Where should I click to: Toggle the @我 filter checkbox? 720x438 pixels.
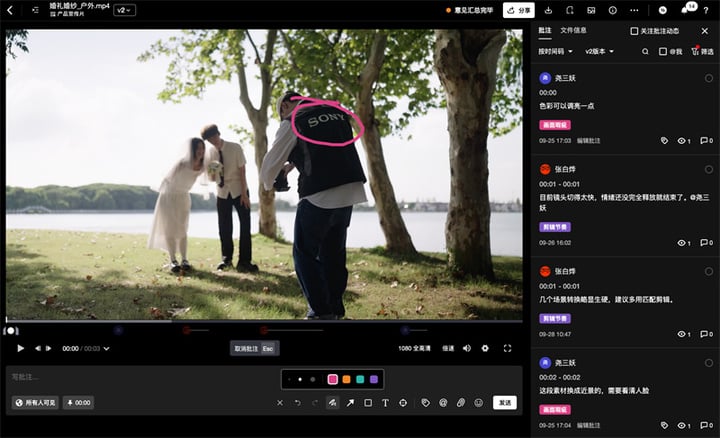click(x=663, y=51)
